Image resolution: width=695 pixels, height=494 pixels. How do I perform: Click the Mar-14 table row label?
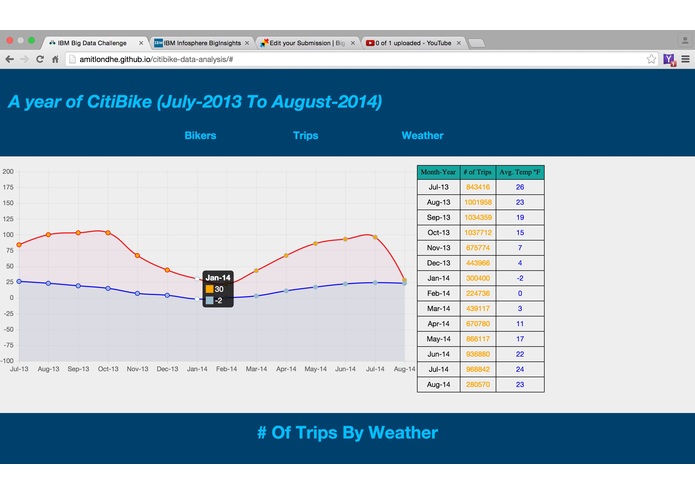click(x=438, y=308)
